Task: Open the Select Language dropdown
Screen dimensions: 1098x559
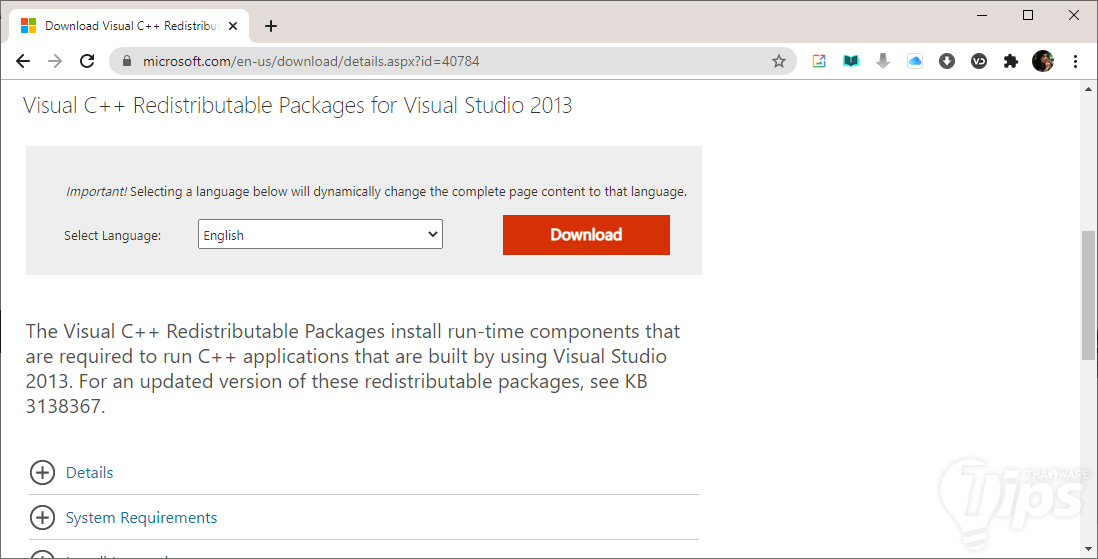Action: pos(320,235)
